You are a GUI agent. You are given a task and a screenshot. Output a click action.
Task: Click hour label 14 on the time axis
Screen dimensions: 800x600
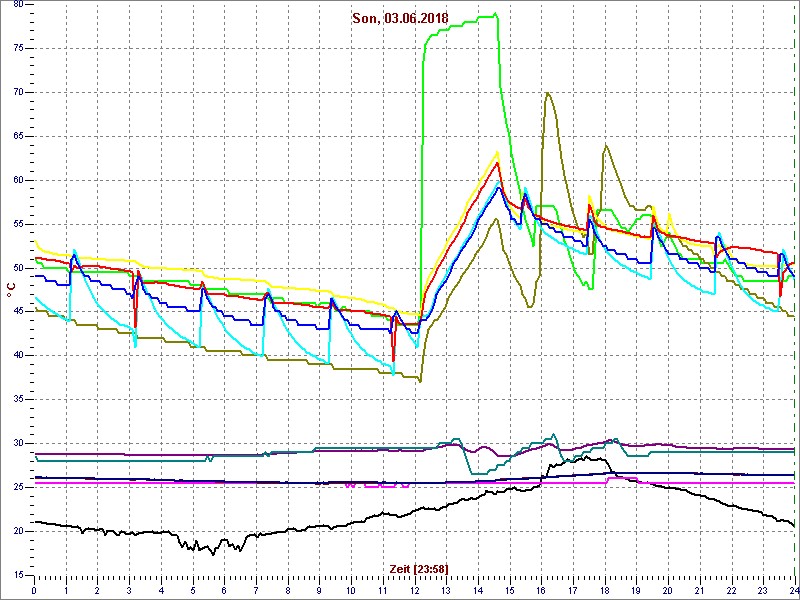click(x=478, y=589)
